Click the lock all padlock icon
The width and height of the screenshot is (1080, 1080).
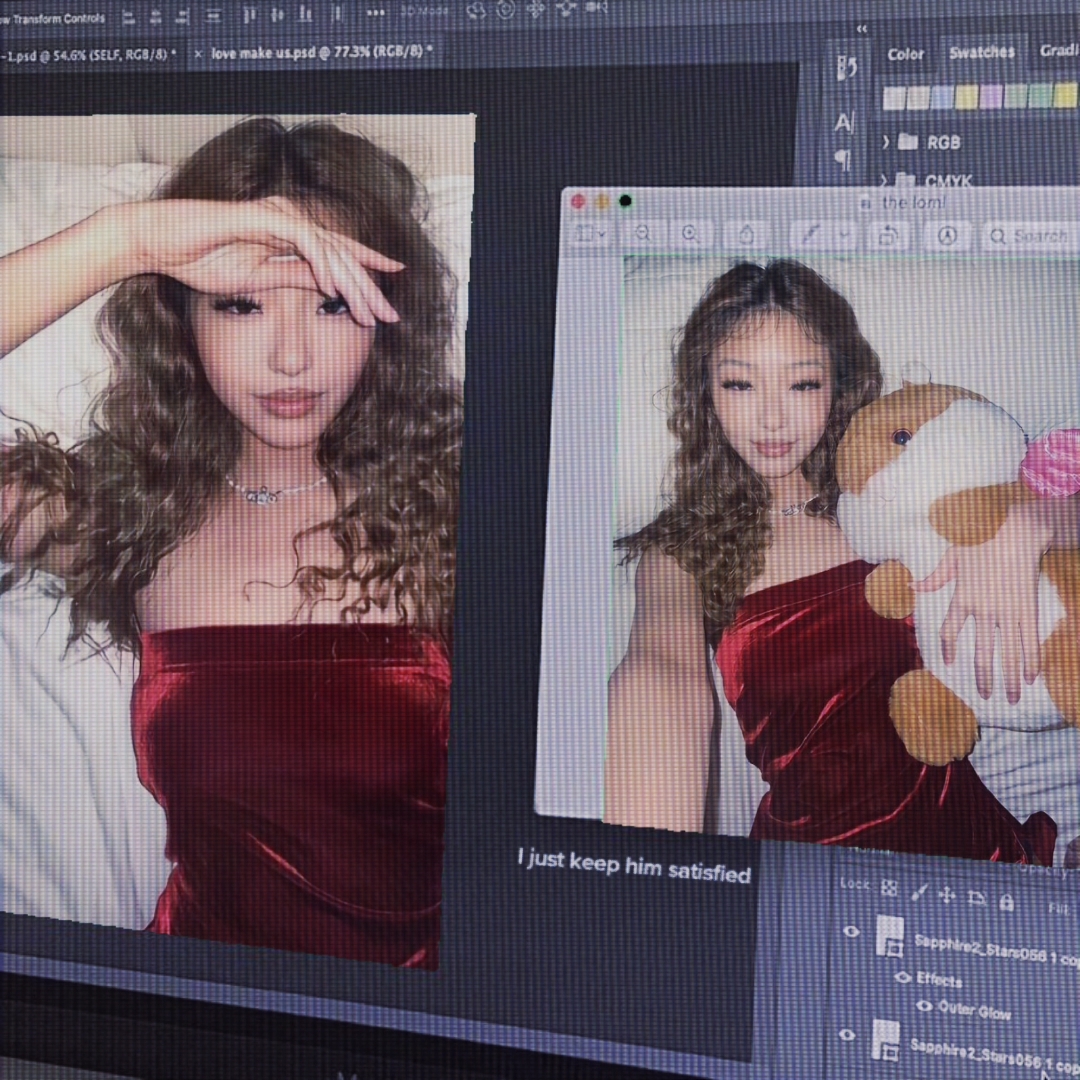tap(1007, 901)
